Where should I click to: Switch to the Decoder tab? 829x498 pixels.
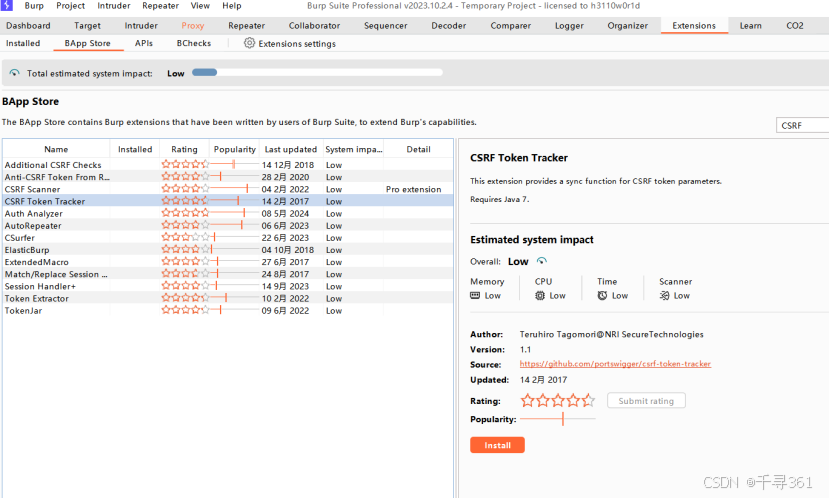coord(448,25)
